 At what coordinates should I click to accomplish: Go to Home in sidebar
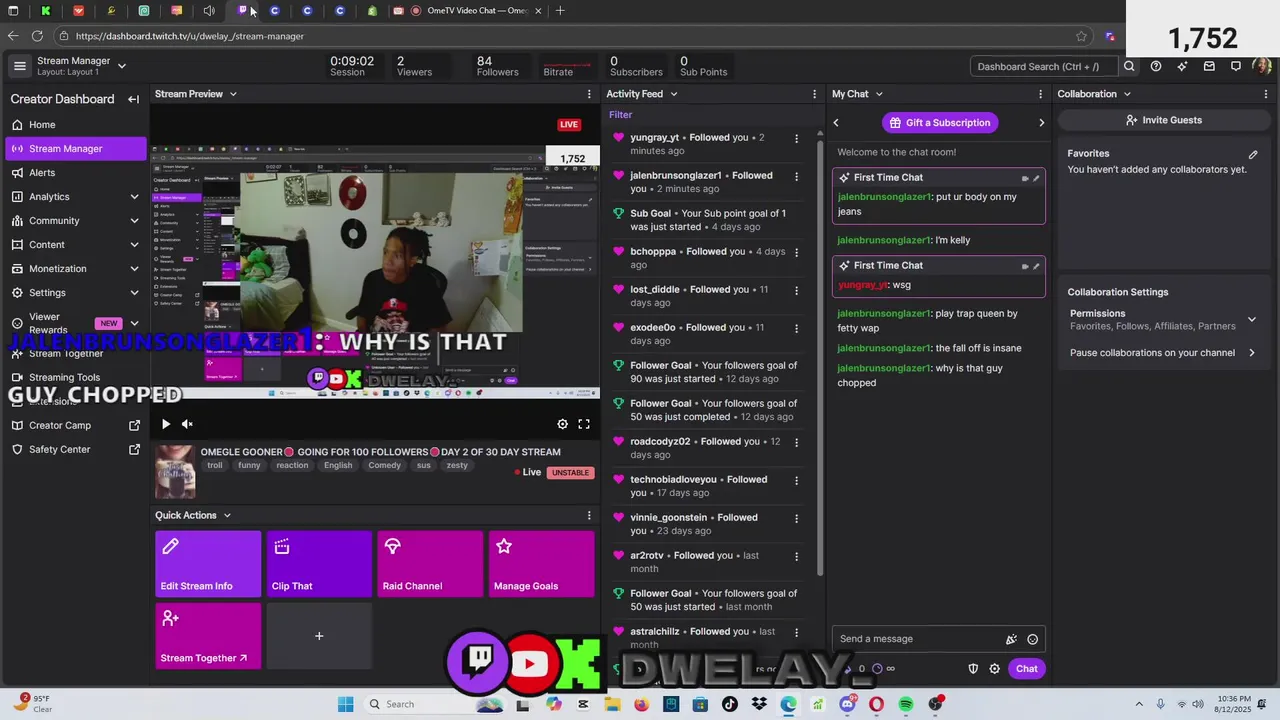(x=75, y=125)
